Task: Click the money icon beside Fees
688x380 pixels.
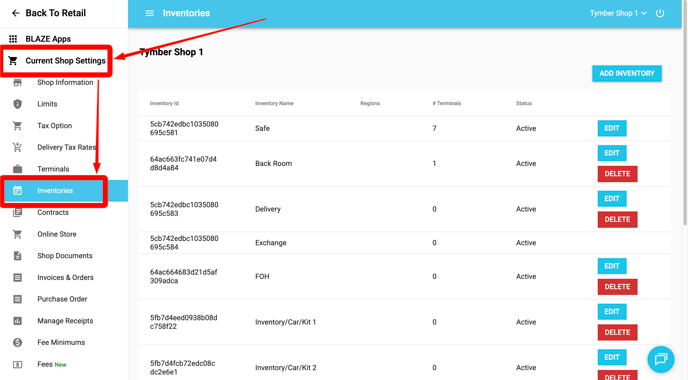Action: click(x=18, y=364)
